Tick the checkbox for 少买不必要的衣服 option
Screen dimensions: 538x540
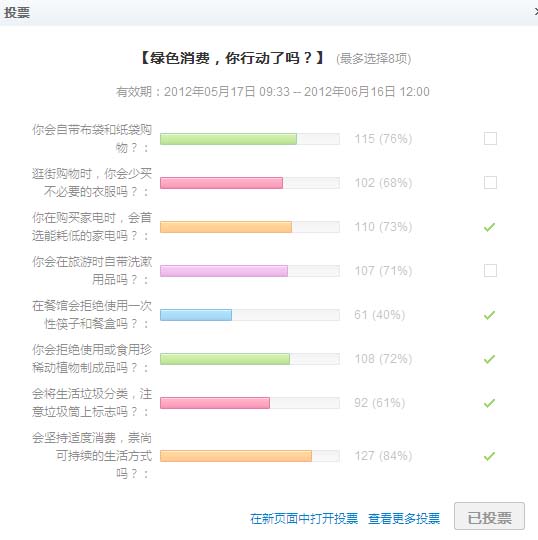pyautogui.click(x=490, y=183)
